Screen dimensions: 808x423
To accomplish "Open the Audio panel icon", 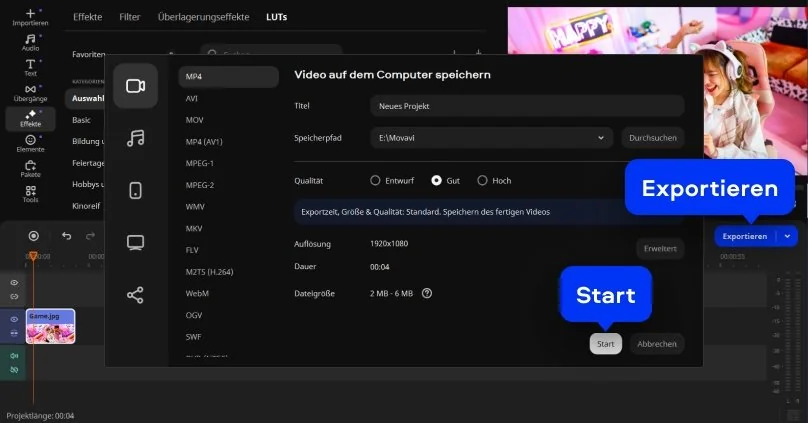I will pyautogui.click(x=30, y=41).
